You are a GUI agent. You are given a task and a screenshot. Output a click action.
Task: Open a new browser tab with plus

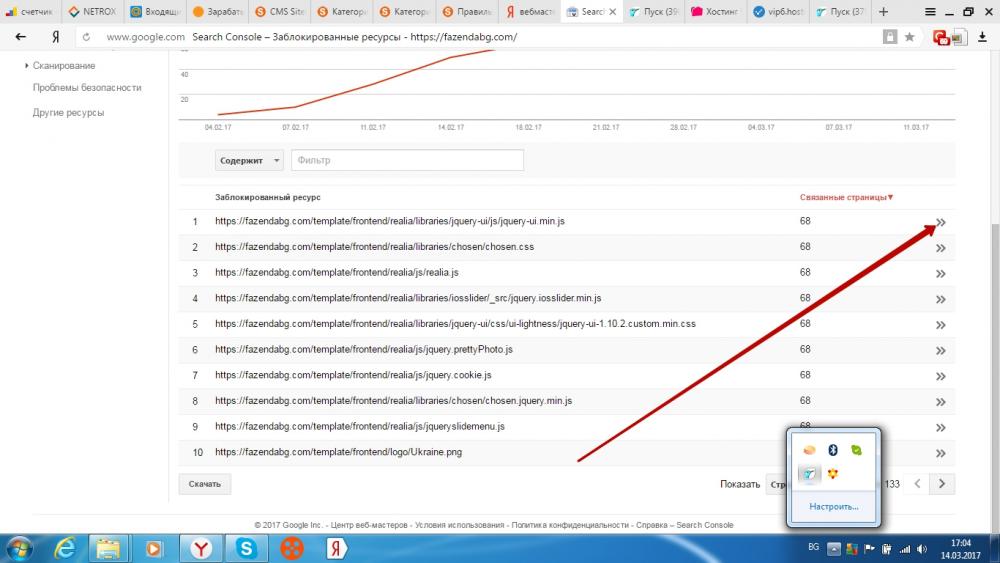pos(883,12)
